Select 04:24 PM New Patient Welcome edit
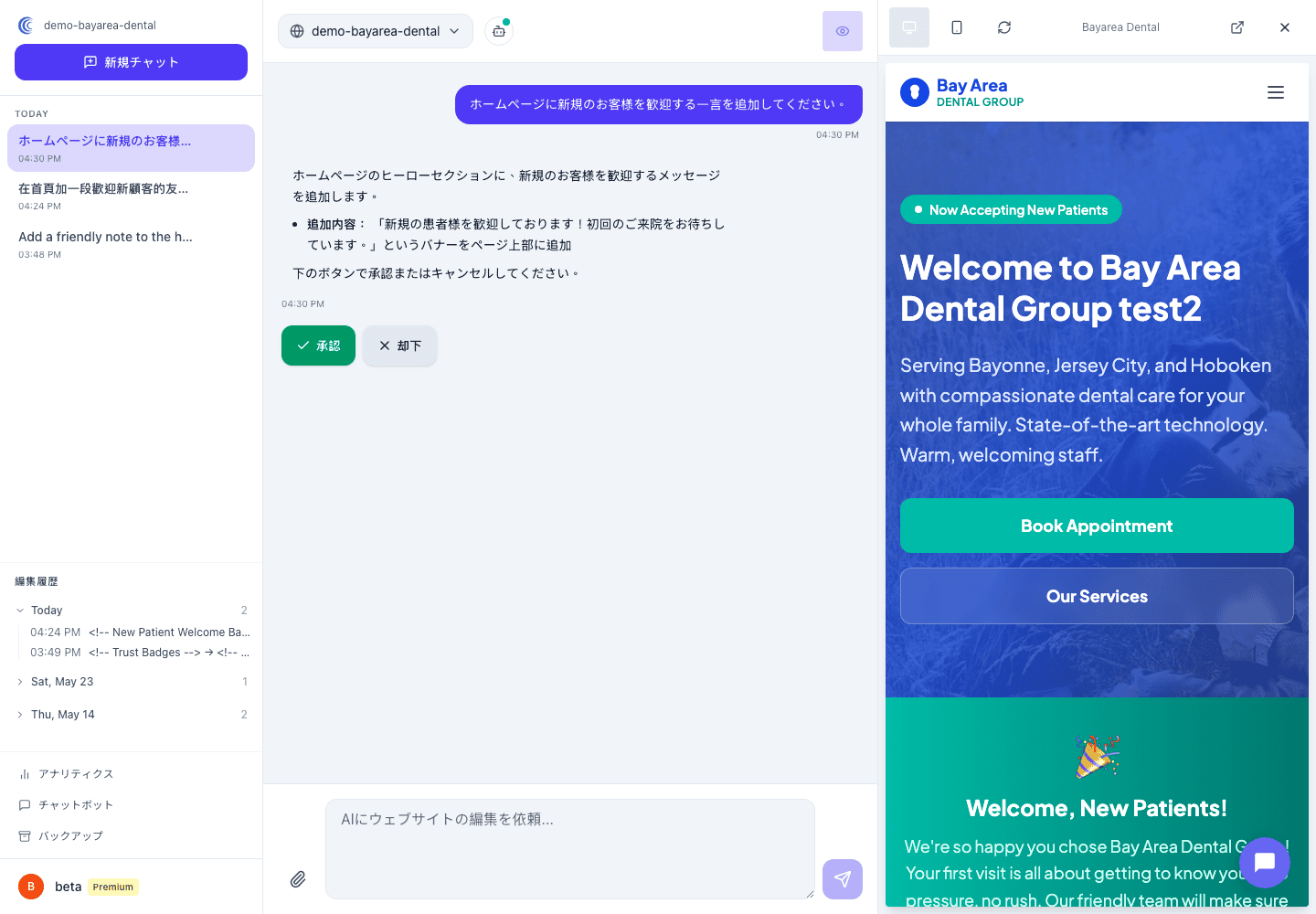This screenshot has height=914, width=1316. (x=140, y=632)
